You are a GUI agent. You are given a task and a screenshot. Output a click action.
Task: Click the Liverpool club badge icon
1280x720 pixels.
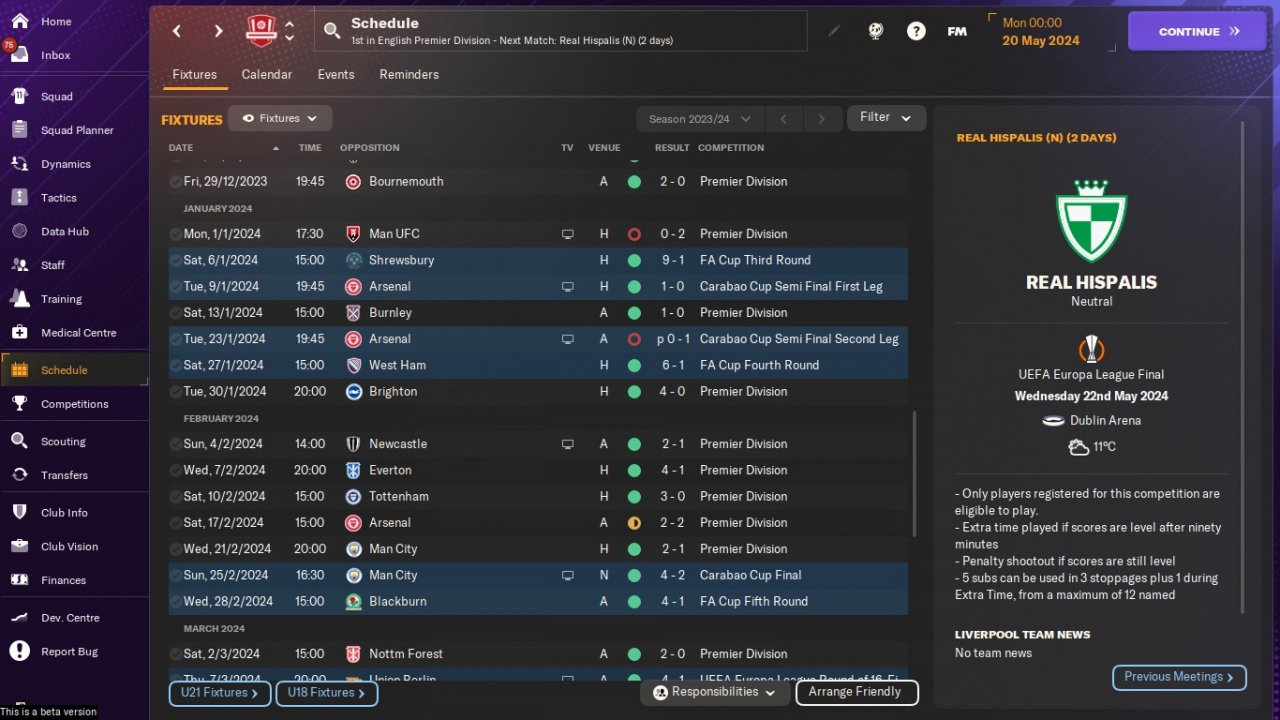tap(260, 31)
